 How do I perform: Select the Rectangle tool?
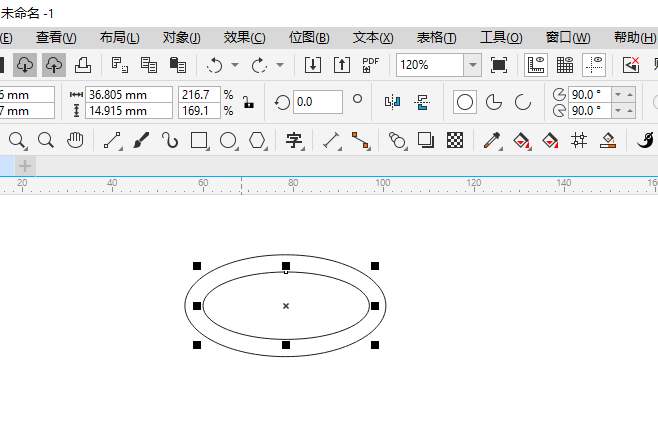pyautogui.click(x=199, y=141)
